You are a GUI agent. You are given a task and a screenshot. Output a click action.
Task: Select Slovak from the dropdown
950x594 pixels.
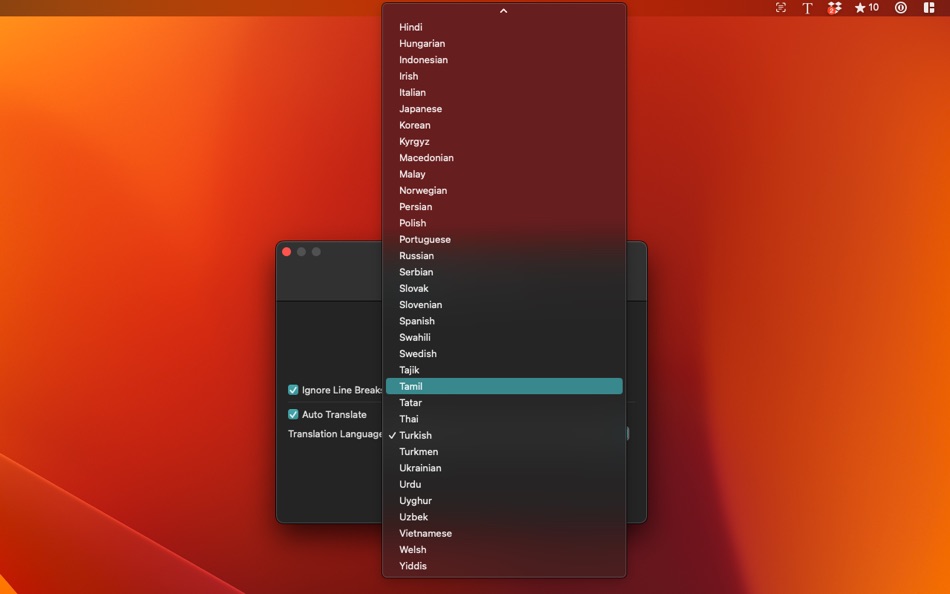(504, 289)
